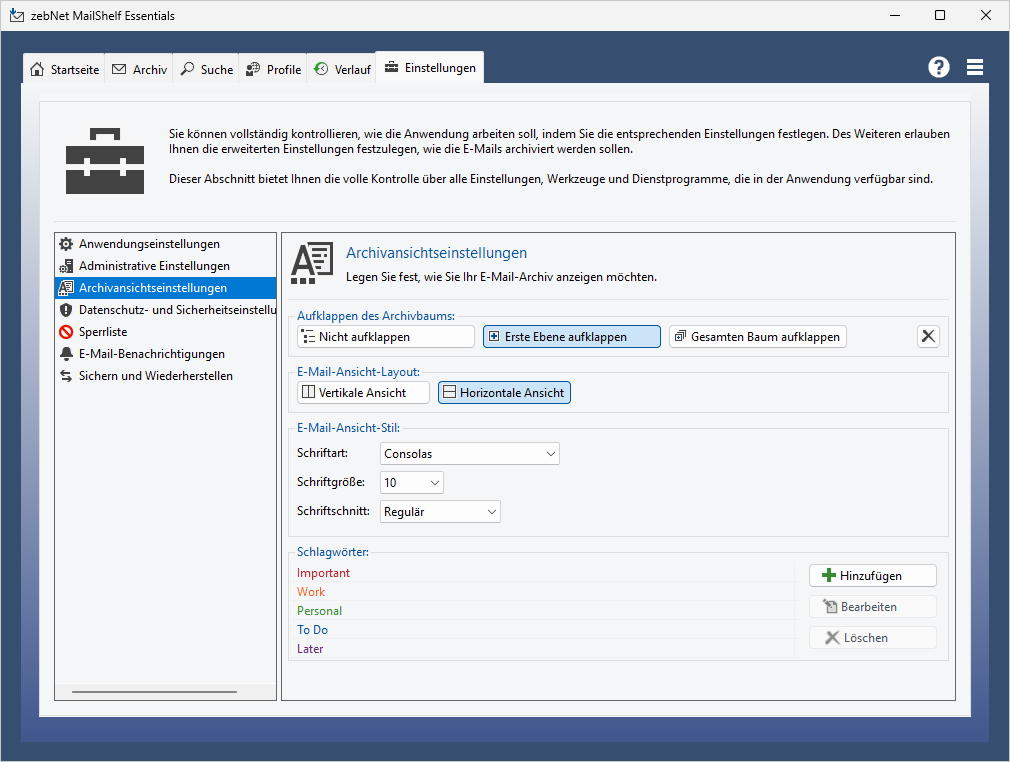This screenshot has width=1010, height=762.
Task: Open the Schriftschnitt Regulär dropdown
Action: (x=441, y=512)
